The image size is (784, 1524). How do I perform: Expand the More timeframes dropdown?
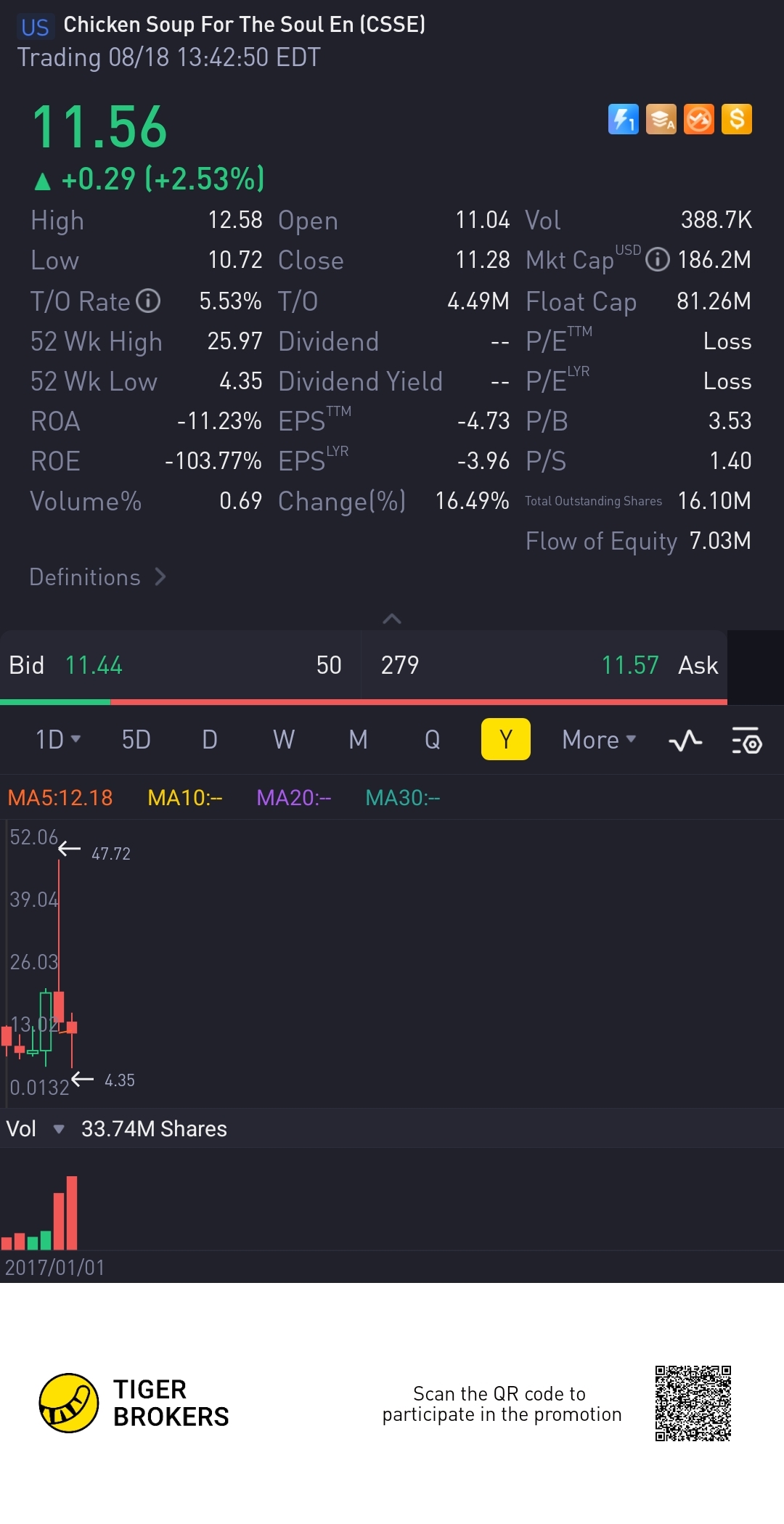(x=599, y=740)
